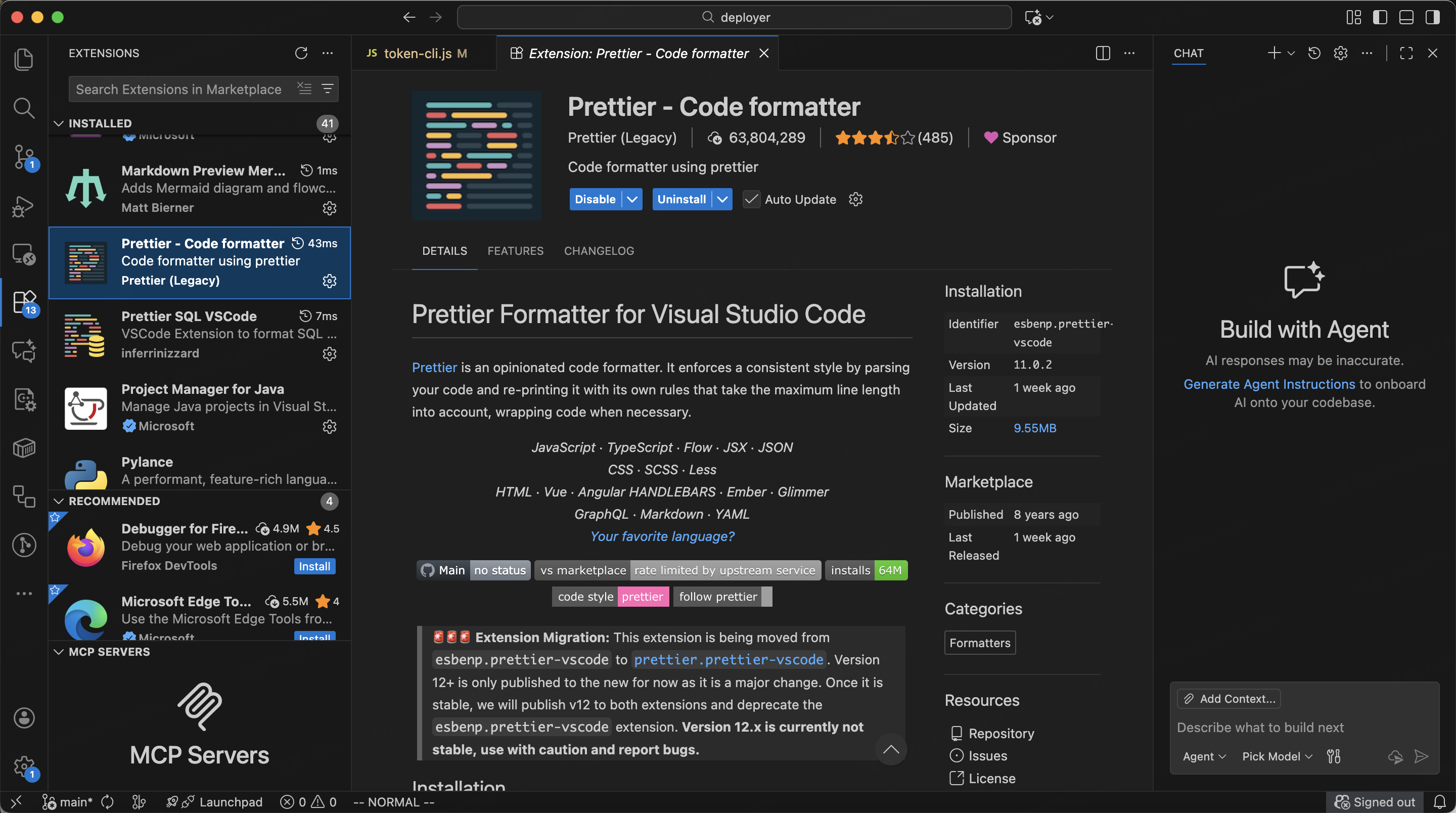Image resolution: width=1456 pixels, height=813 pixels.
Task: Toggle the secondary side bar layout
Action: pyautogui.click(x=1432, y=18)
